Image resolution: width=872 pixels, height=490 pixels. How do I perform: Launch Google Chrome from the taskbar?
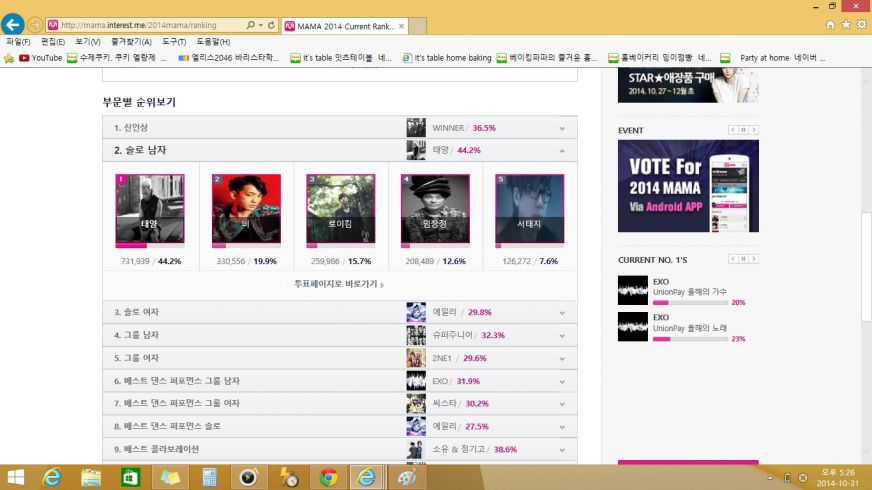pyautogui.click(x=328, y=477)
